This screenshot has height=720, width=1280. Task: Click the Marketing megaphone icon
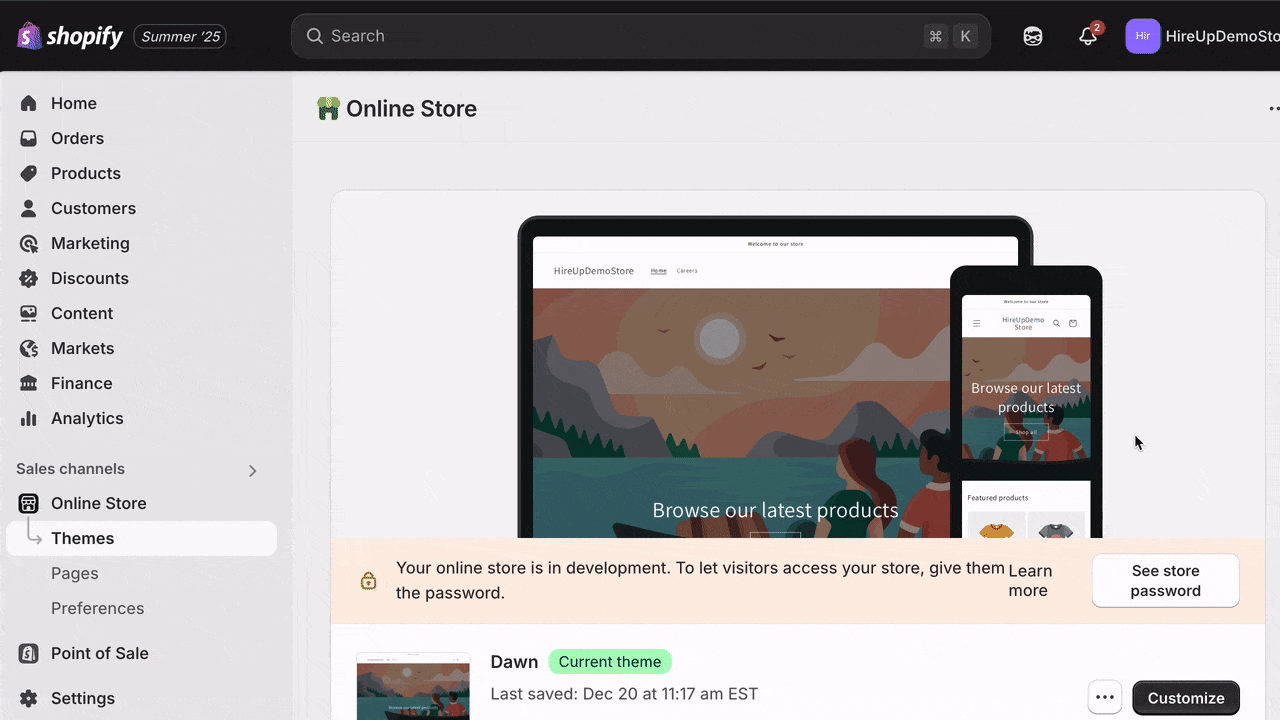tap(29, 243)
